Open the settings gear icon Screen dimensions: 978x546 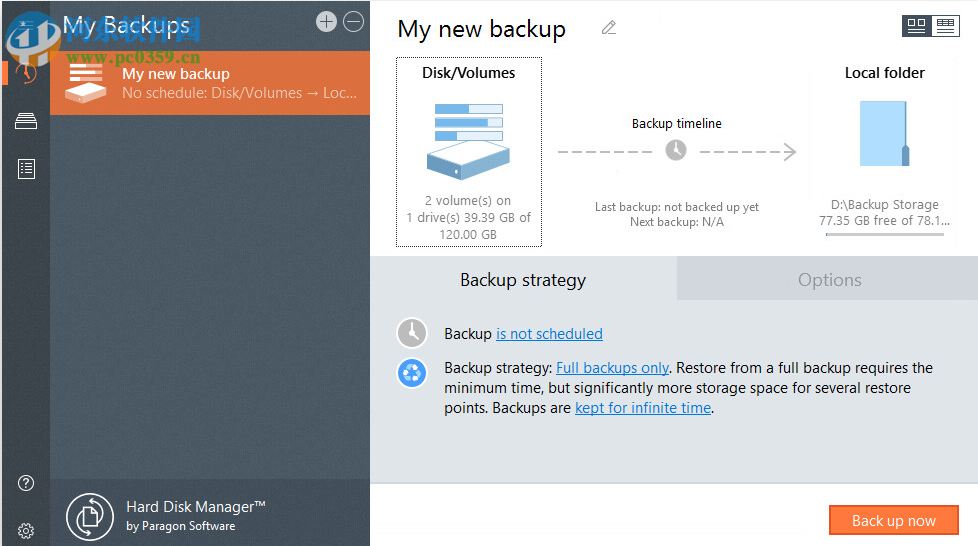point(26,530)
